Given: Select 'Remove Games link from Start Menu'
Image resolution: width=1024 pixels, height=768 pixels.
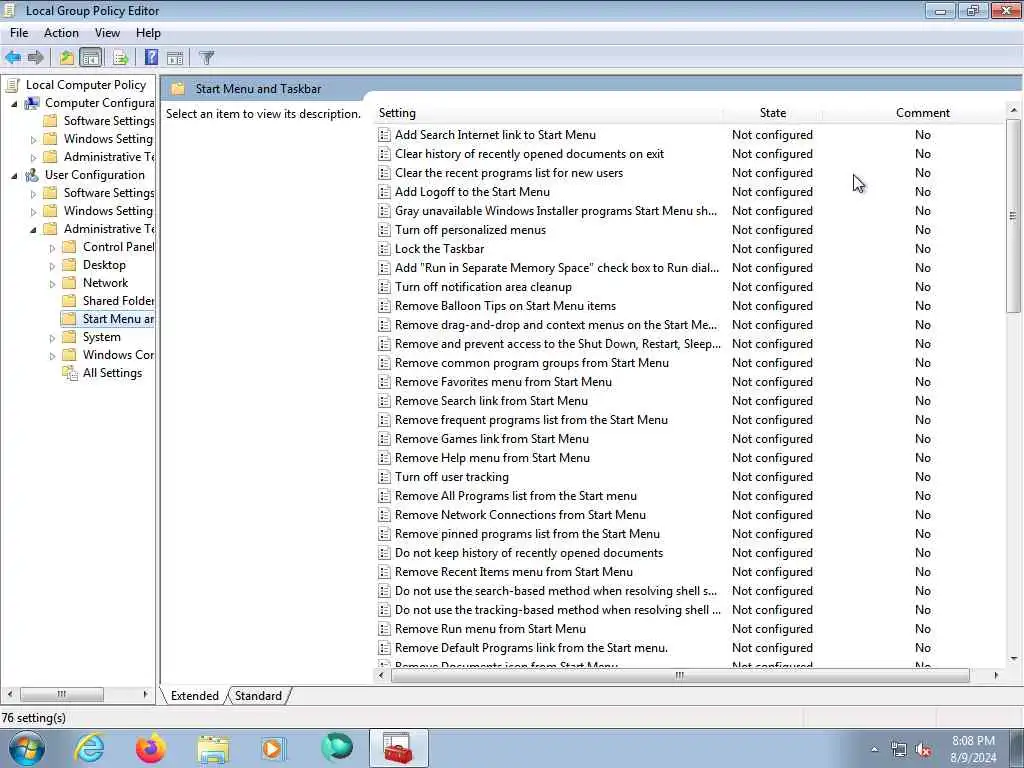Looking at the screenshot, I should pyautogui.click(x=492, y=439).
